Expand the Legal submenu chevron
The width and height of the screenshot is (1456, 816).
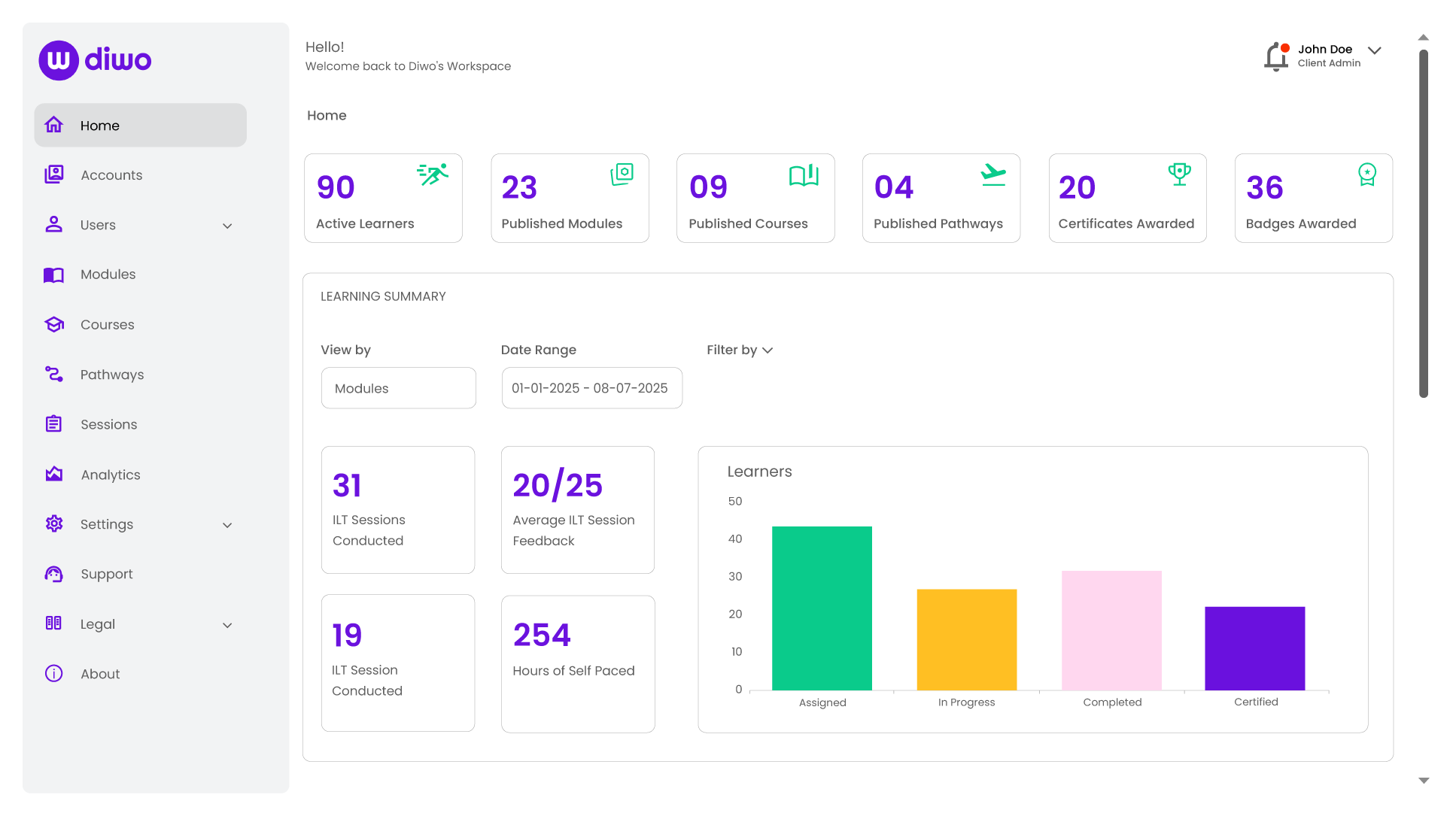[x=227, y=625]
